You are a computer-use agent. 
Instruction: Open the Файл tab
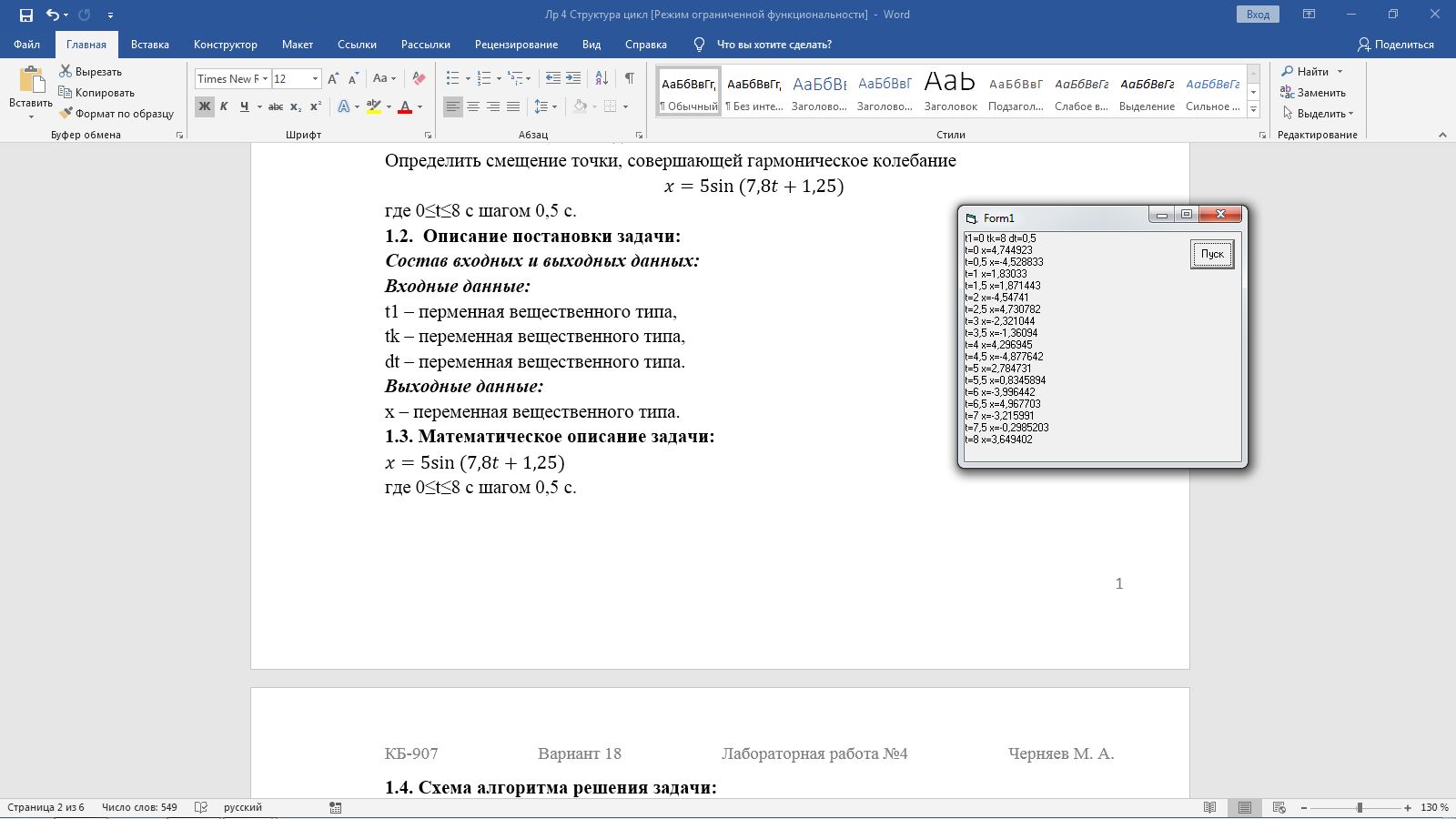(x=27, y=45)
